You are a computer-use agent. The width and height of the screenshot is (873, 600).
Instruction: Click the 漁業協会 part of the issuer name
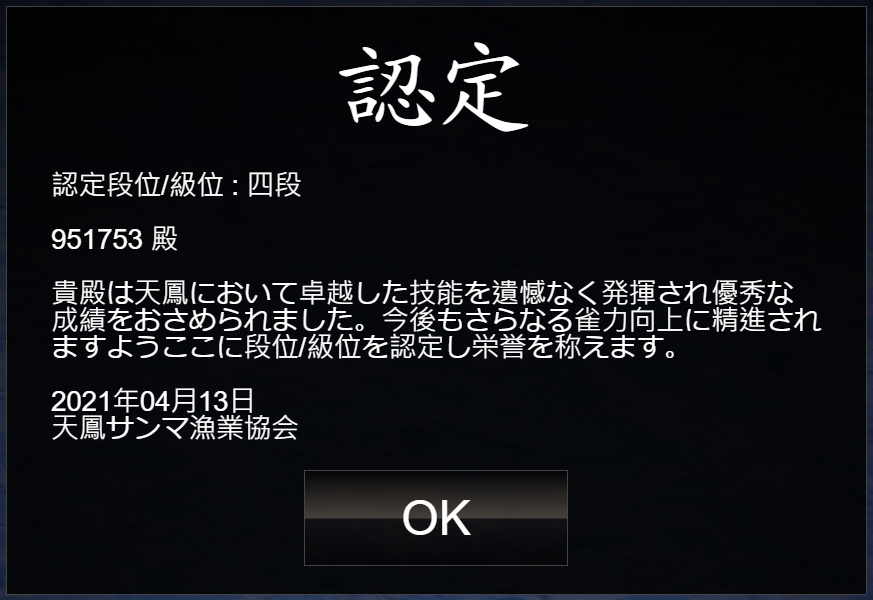pyautogui.click(x=244, y=427)
